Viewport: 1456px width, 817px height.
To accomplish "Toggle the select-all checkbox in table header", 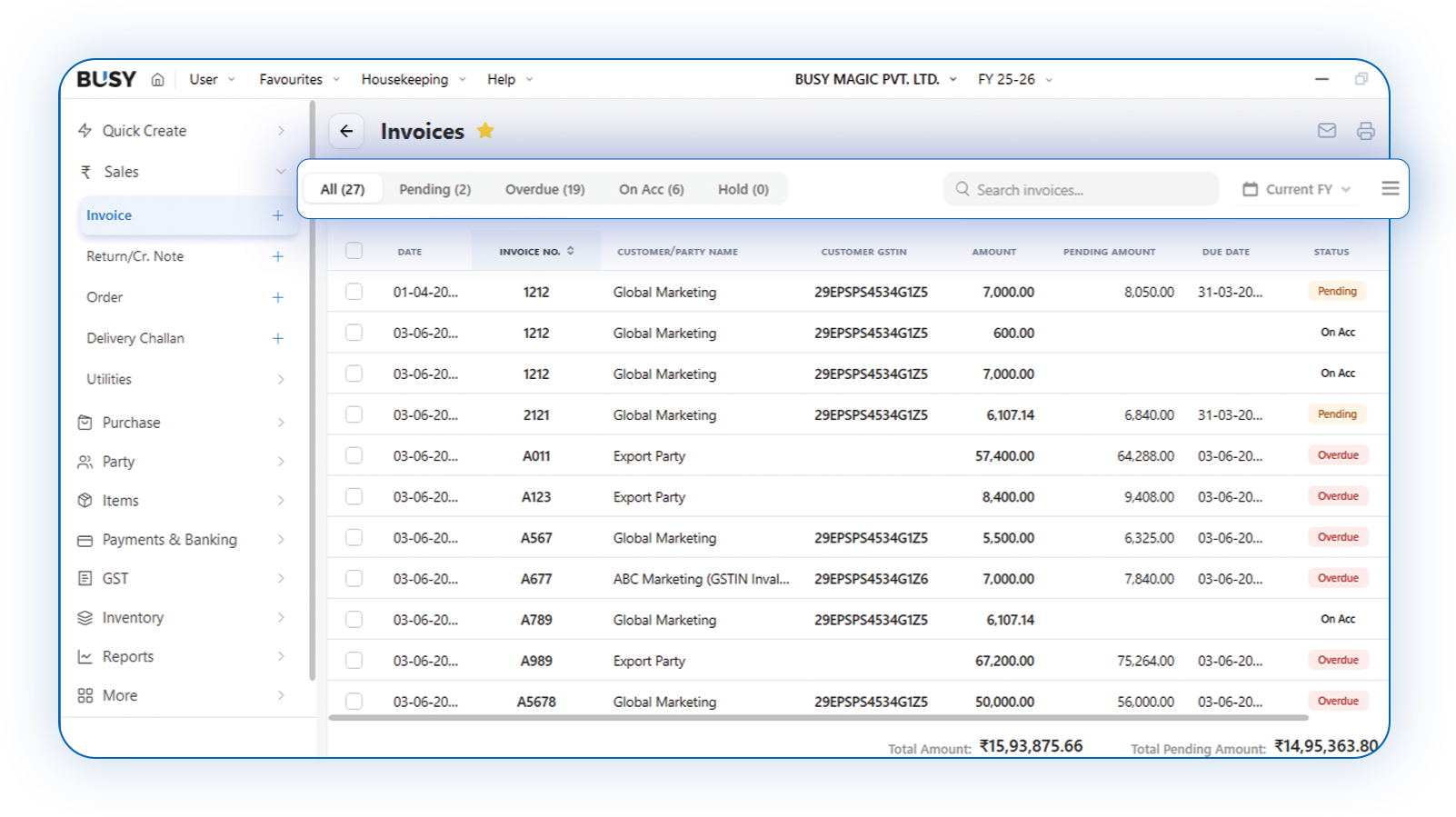I will [x=354, y=251].
